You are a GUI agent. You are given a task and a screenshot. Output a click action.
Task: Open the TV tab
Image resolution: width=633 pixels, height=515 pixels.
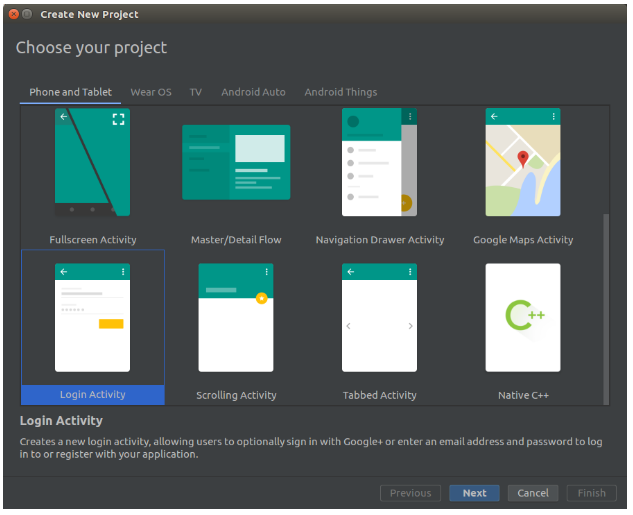tap(196, 92)
